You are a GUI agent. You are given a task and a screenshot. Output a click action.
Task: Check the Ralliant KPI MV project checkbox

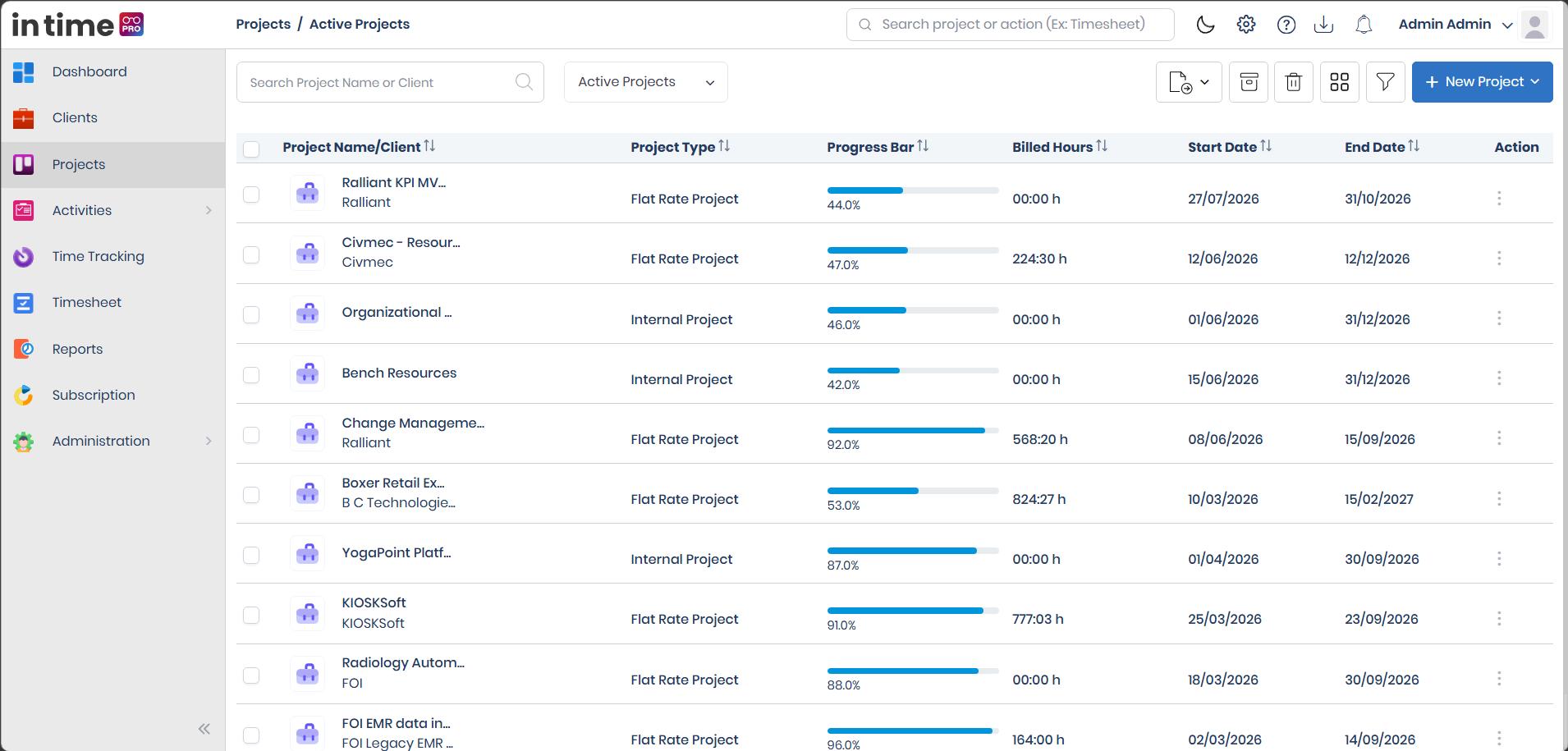click(x=251, y=195)
